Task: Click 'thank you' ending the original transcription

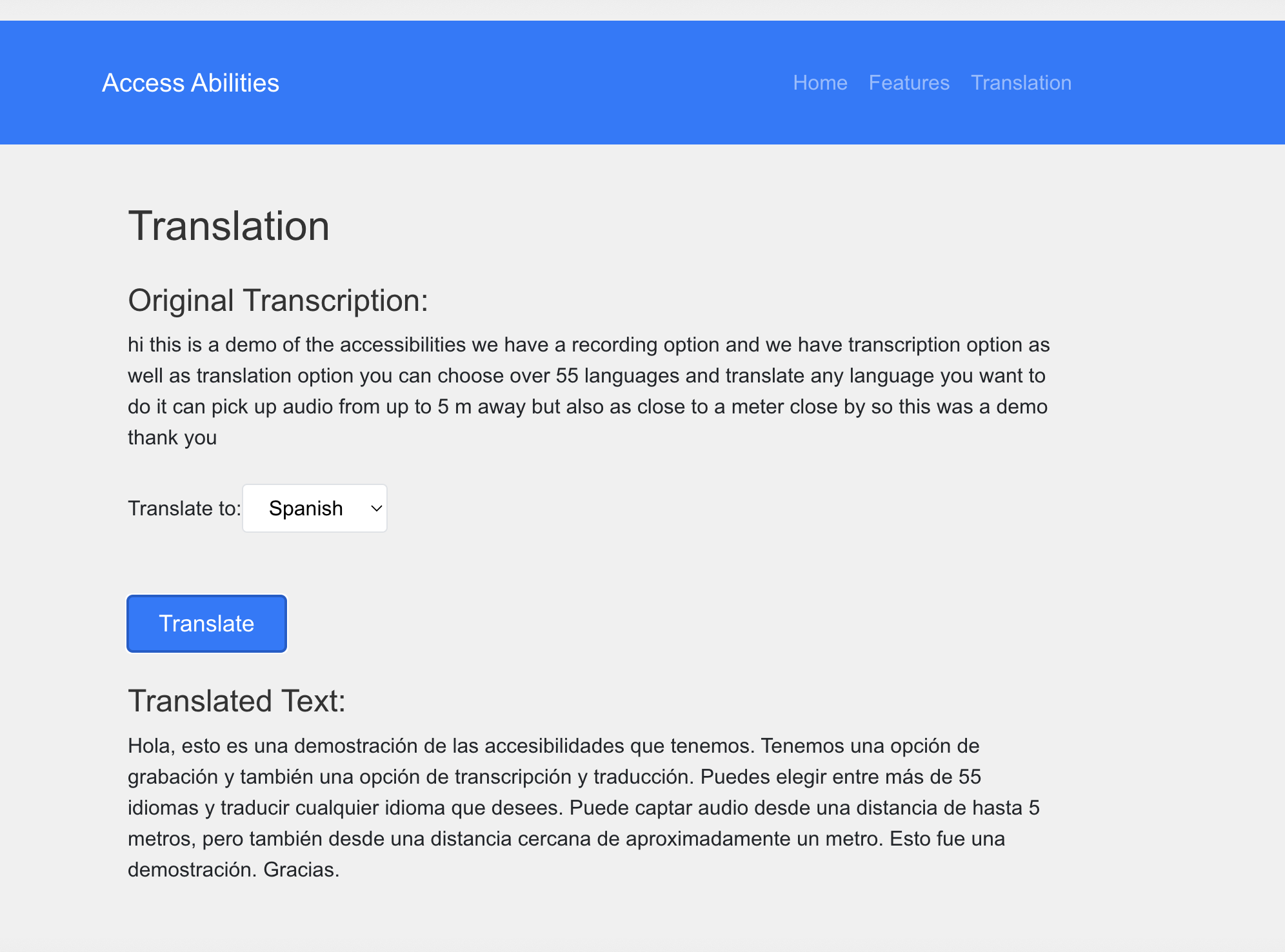Action: coord(172,437)
